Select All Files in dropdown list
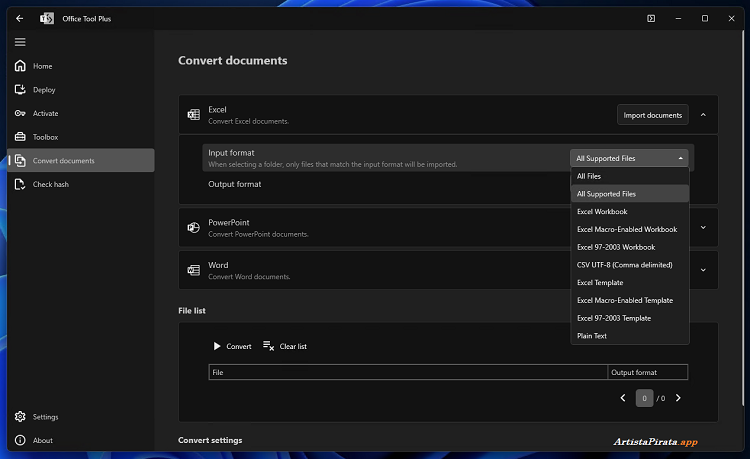Image resolution: width=750 pixels, height=459 pixels. click(x=630, y=176)
